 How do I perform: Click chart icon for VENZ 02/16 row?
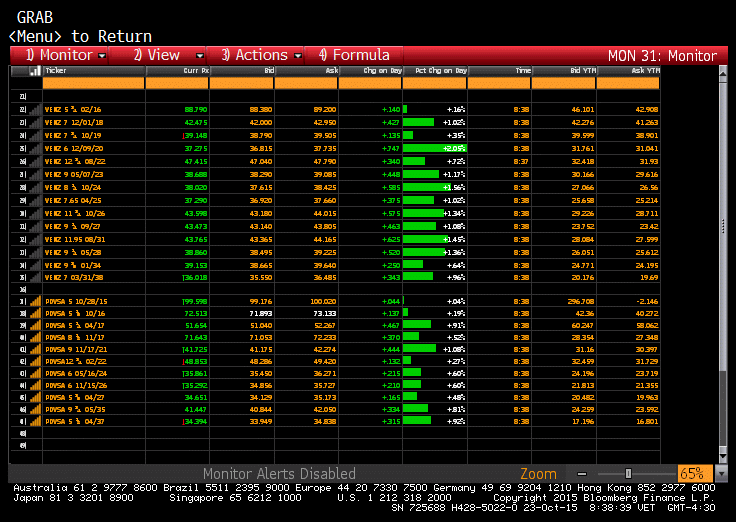[x=35, y=110]
